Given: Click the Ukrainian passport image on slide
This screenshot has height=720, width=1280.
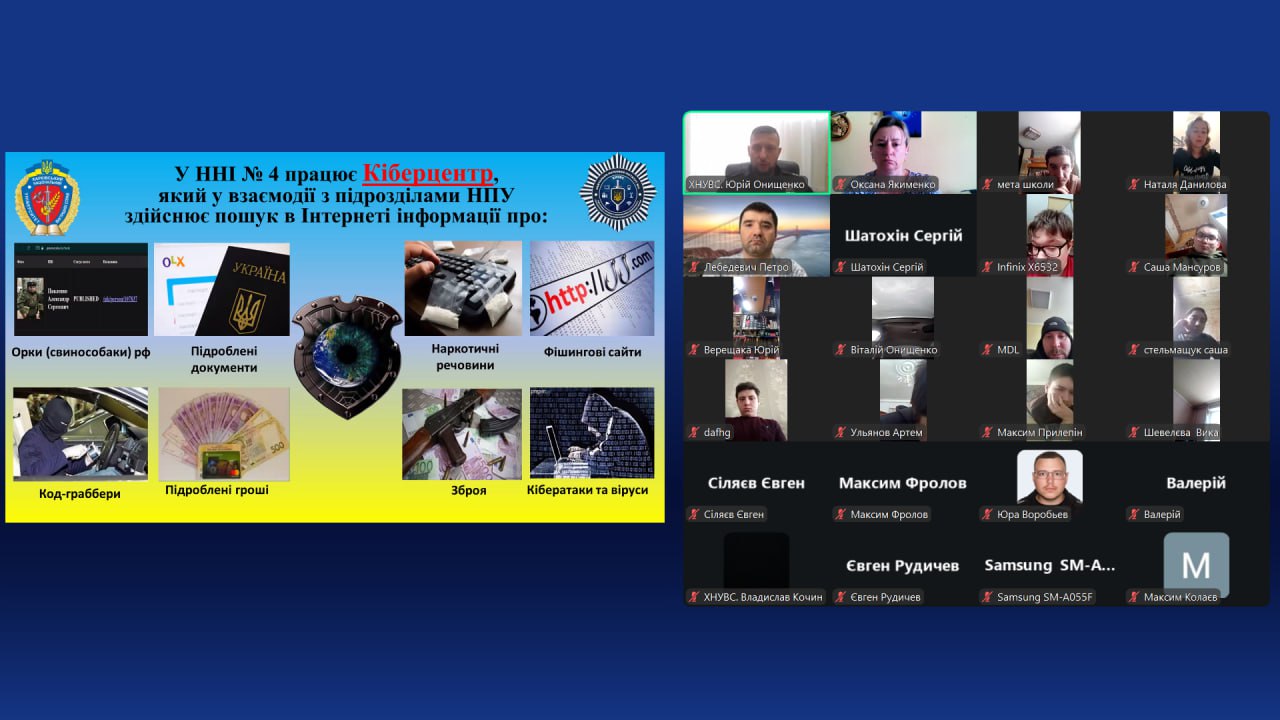Looking at the screenshot, I should [222, 288].
